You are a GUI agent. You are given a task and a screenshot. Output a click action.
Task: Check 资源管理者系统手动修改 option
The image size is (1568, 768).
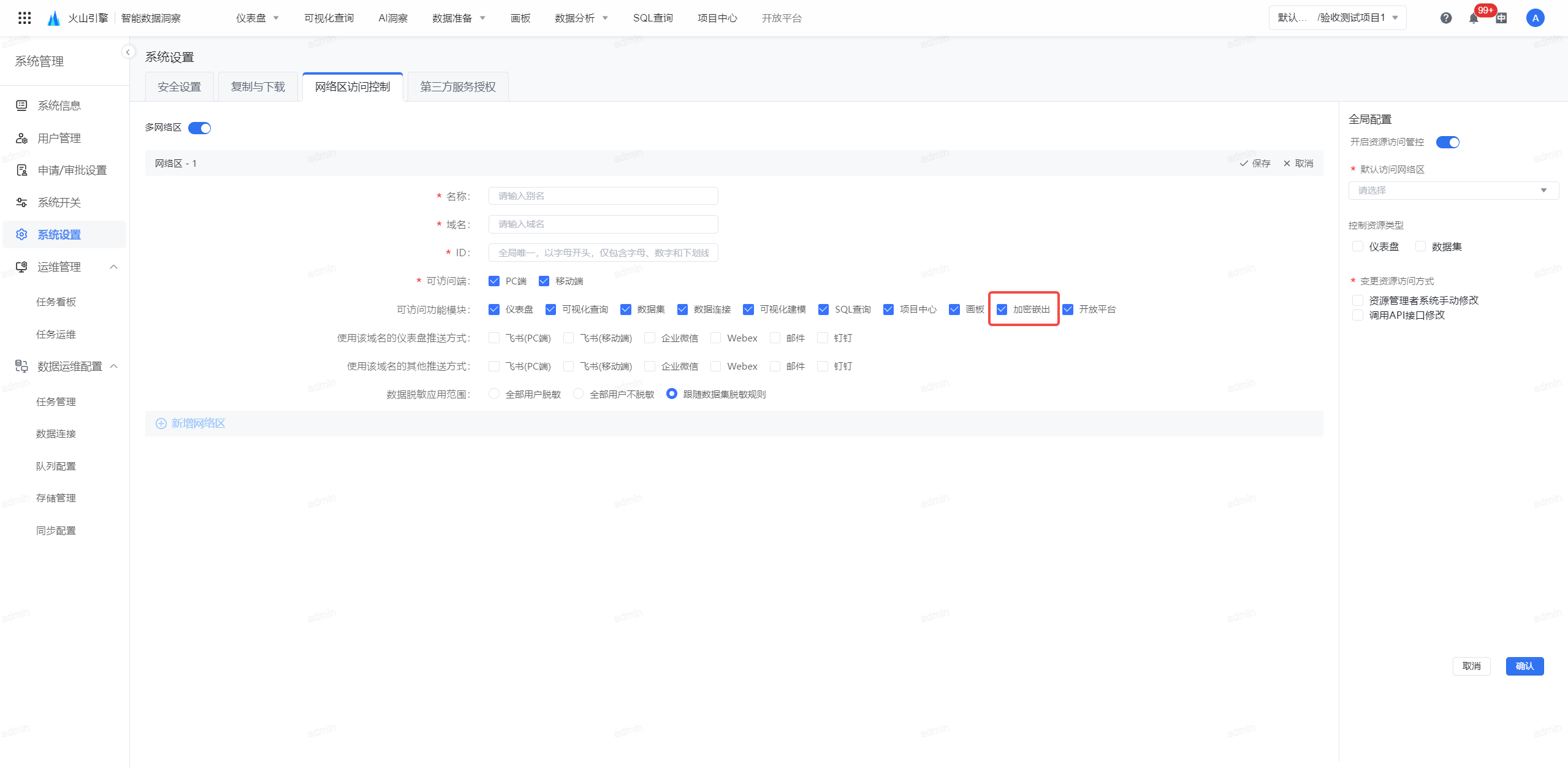click(1358, 300)
